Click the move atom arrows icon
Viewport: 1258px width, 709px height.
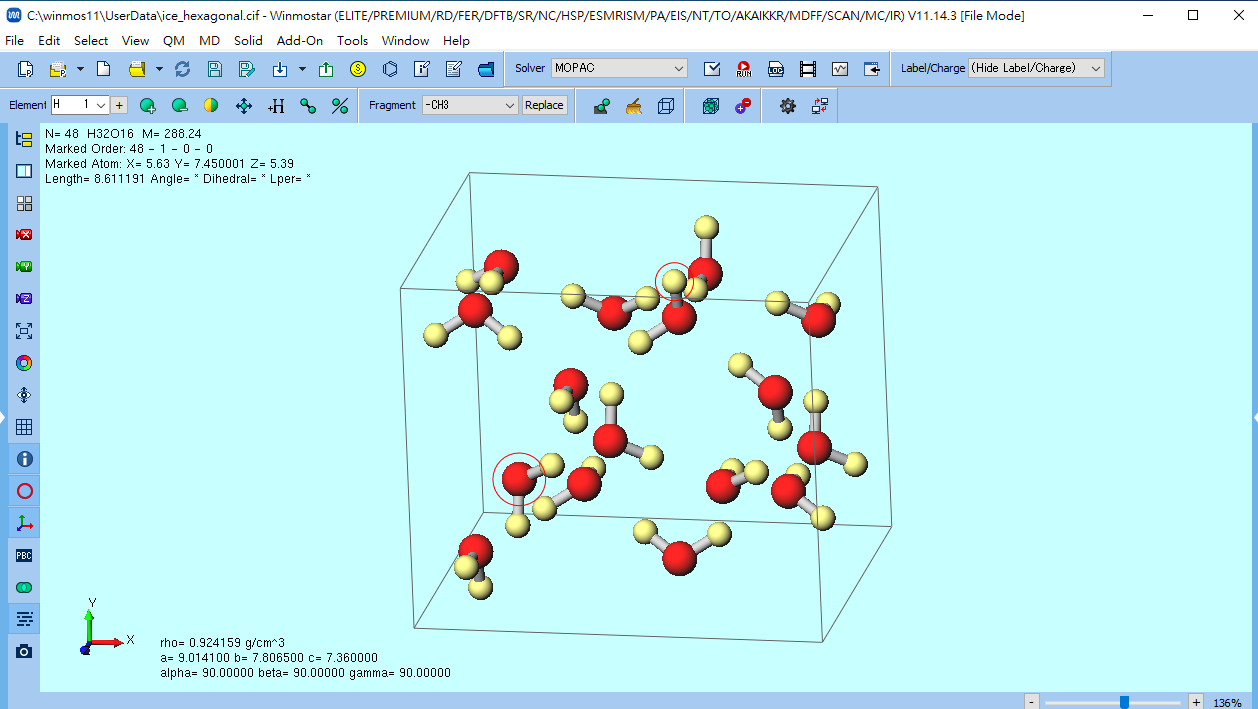tap(244, 106)
